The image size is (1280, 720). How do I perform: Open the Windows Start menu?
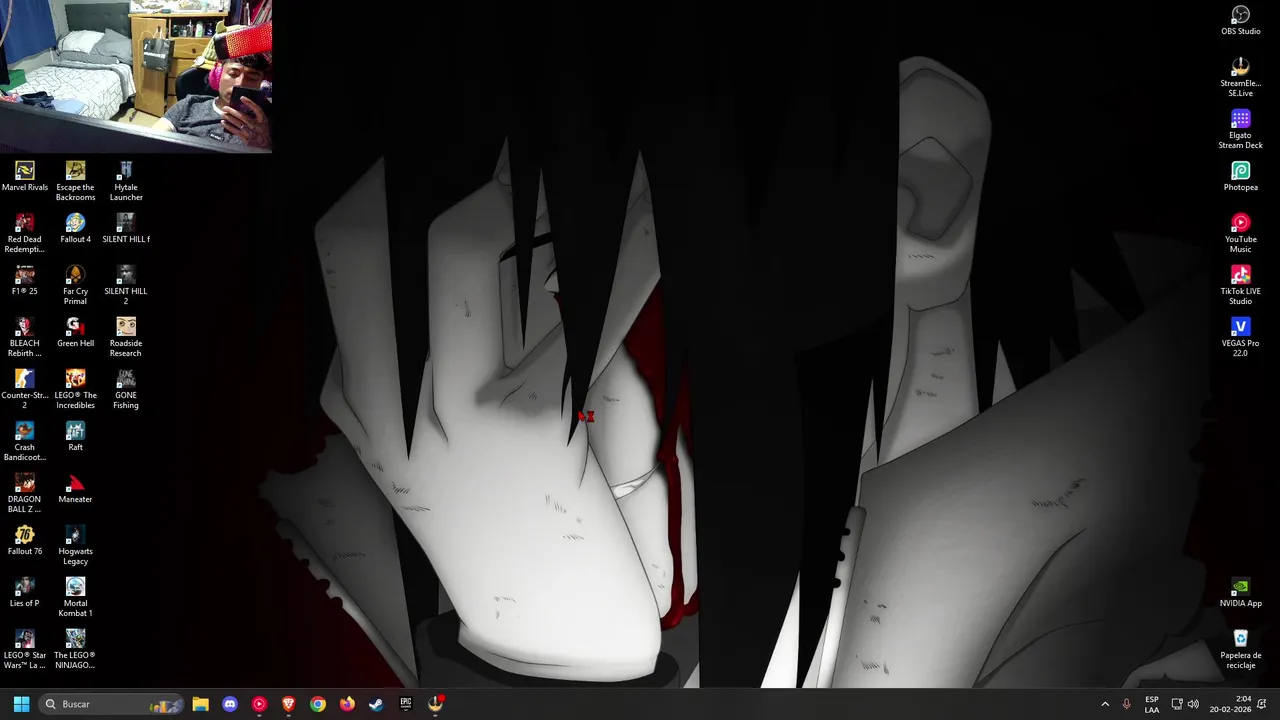point(21,704)
